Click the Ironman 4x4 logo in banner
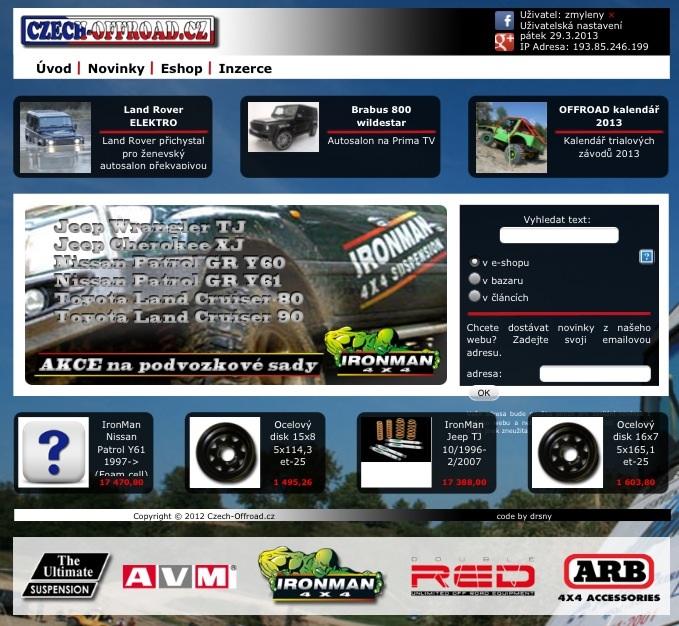 click(383, 352)
